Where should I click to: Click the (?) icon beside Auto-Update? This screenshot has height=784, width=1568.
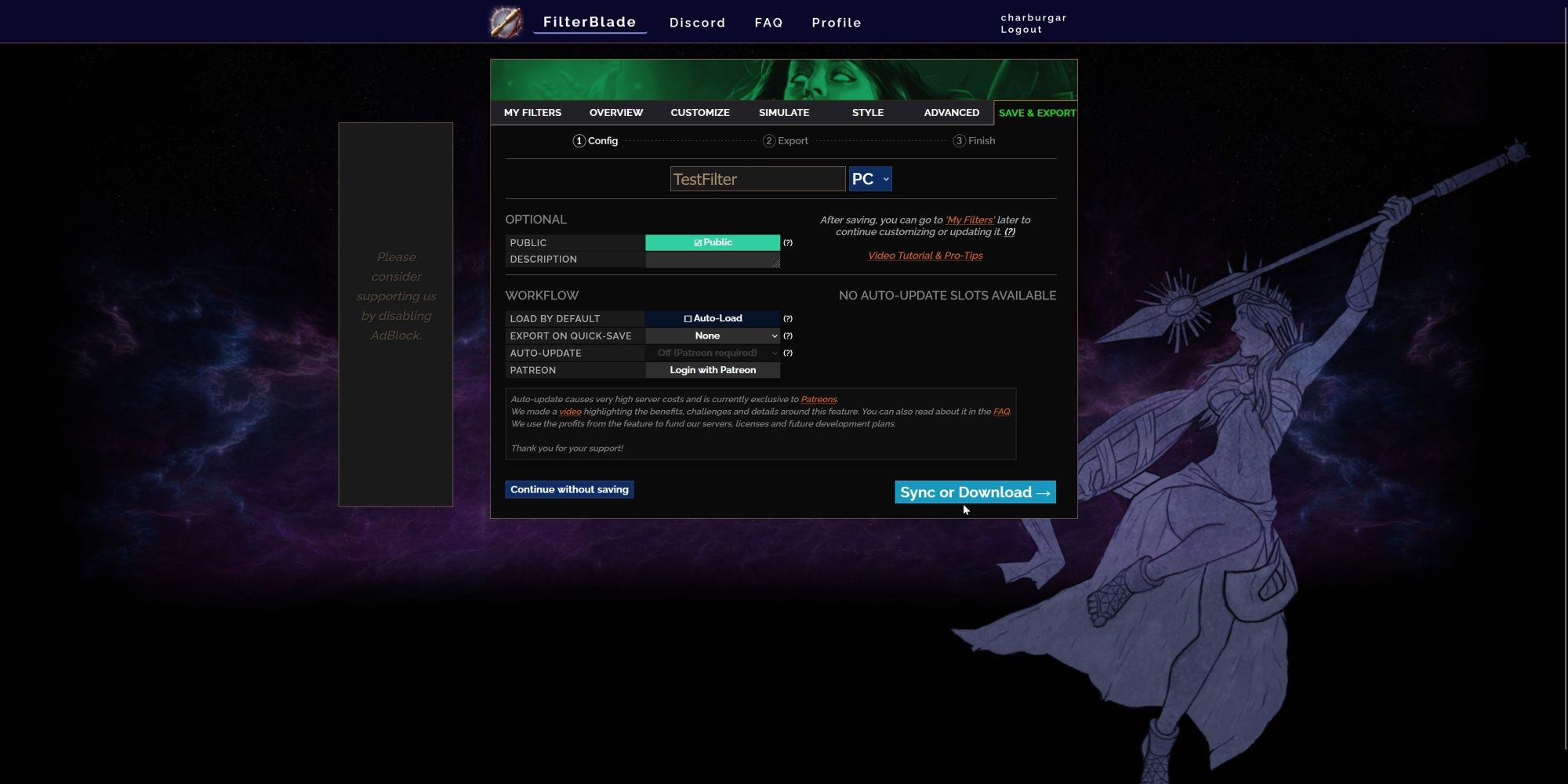[789, 353]
